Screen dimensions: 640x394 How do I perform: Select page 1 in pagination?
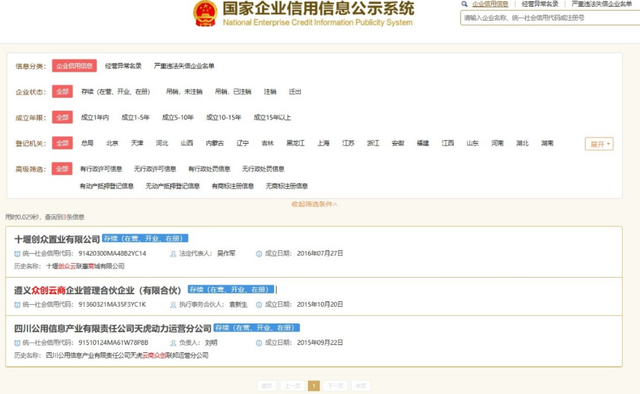tap(314, 386)
